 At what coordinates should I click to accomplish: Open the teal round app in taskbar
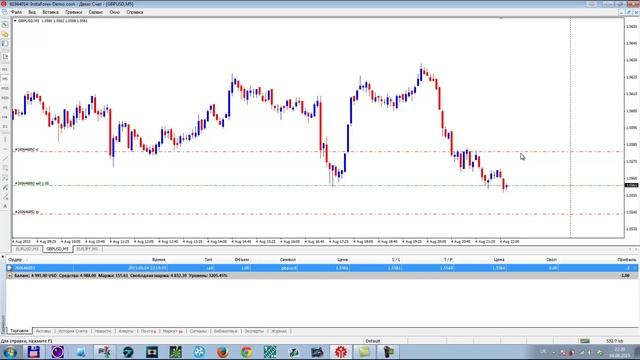[x=128, y=352]
